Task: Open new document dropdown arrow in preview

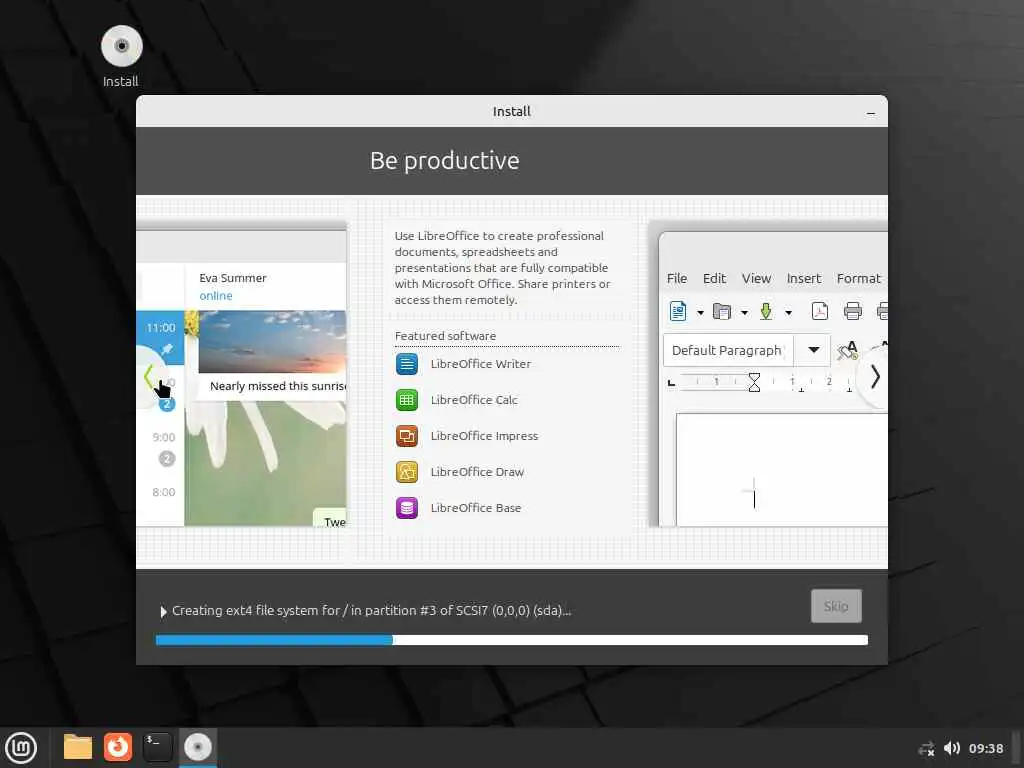Action: pos(700,313)
